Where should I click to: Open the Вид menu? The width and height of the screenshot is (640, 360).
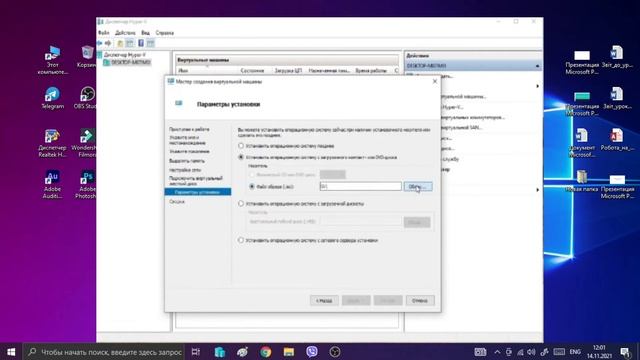(x=145, y=33)
